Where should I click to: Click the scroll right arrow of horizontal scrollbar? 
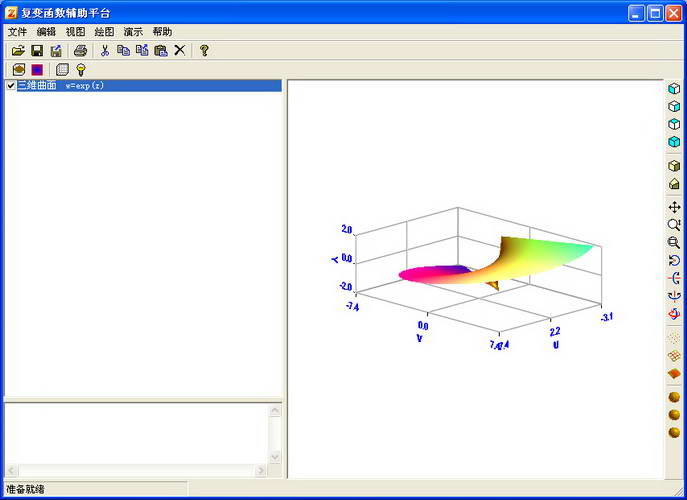pyautogui.click(x=261, y=471)
